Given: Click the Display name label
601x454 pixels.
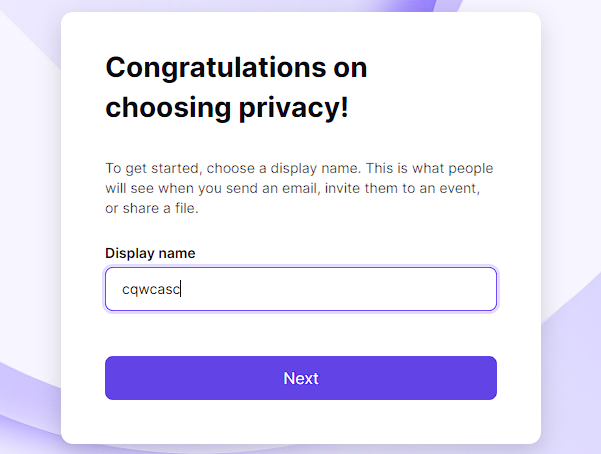Looking at the screenshot, I should tap(150, 253).
